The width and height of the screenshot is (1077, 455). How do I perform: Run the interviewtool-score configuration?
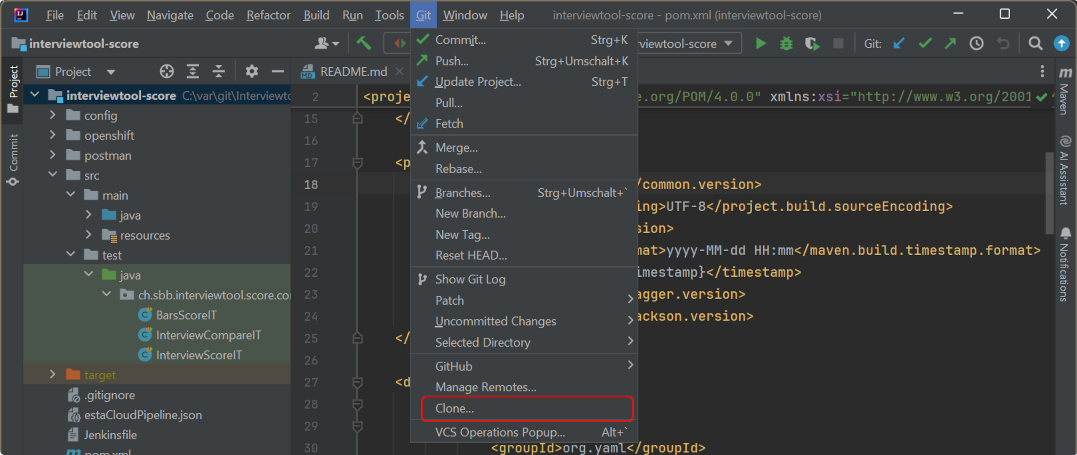click(760, 43)
